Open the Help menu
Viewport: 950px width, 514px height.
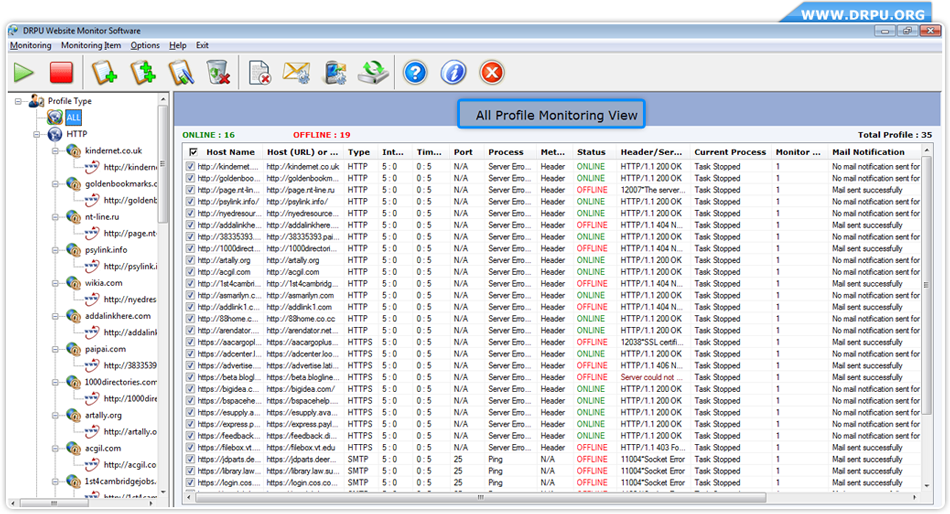(x=178, y=45)
